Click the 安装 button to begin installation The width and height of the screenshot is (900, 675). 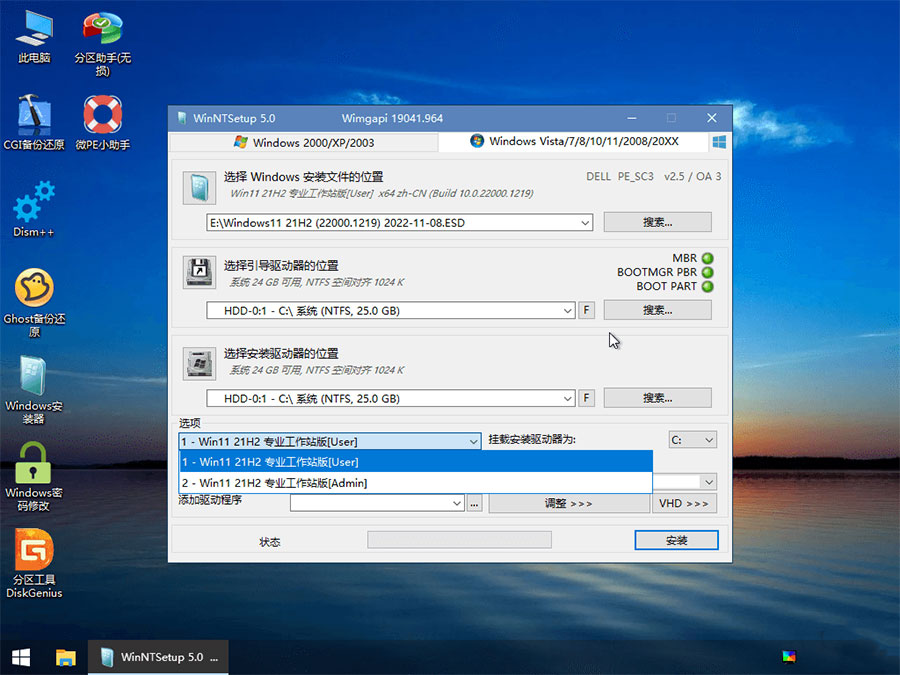point(676,539)
